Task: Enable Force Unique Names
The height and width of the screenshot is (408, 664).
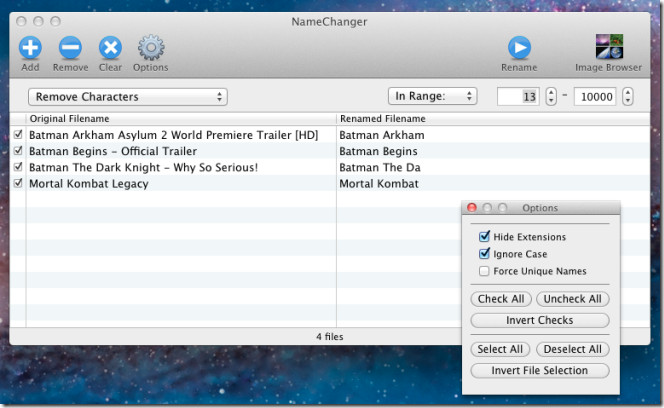Action: coord(485,271)
